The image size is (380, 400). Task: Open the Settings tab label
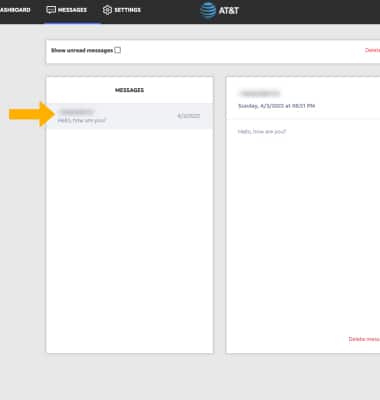127,10
